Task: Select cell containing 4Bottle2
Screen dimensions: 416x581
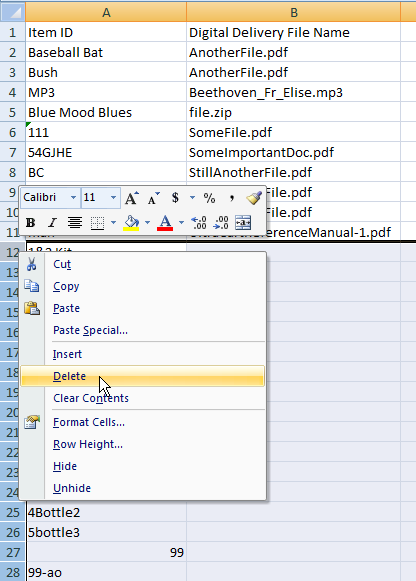Action: pyautogui.click(x=106, y=512)
